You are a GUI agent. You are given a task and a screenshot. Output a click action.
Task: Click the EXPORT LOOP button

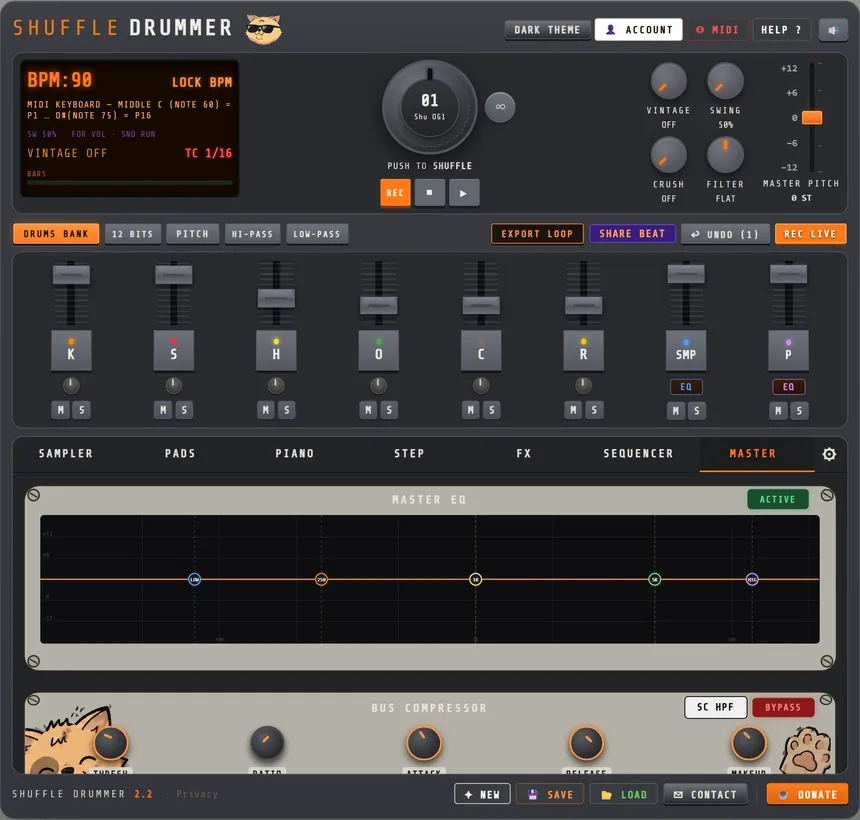tap(537, 234)
